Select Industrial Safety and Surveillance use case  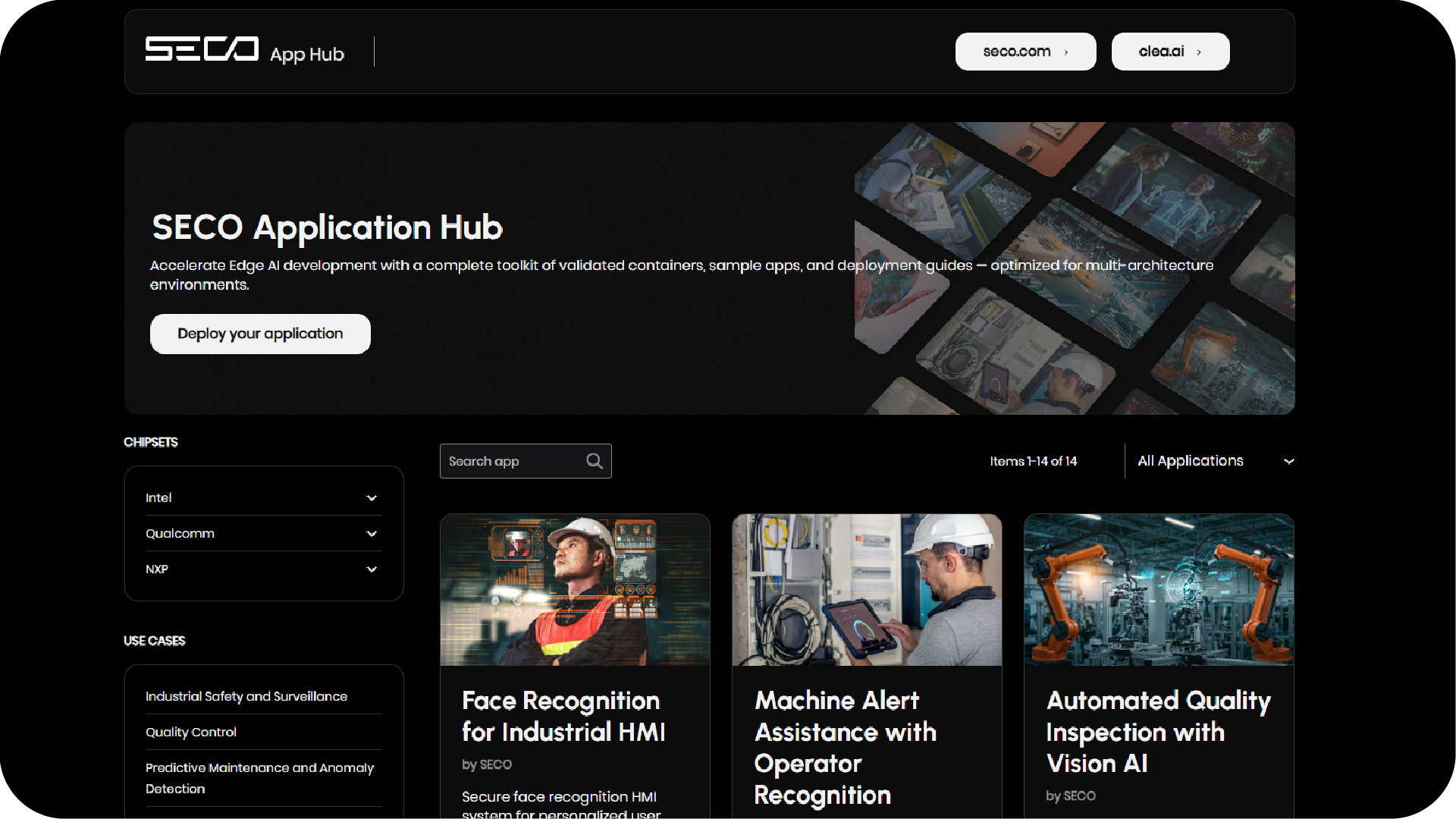pyautogui.click(x=246, y=696)
